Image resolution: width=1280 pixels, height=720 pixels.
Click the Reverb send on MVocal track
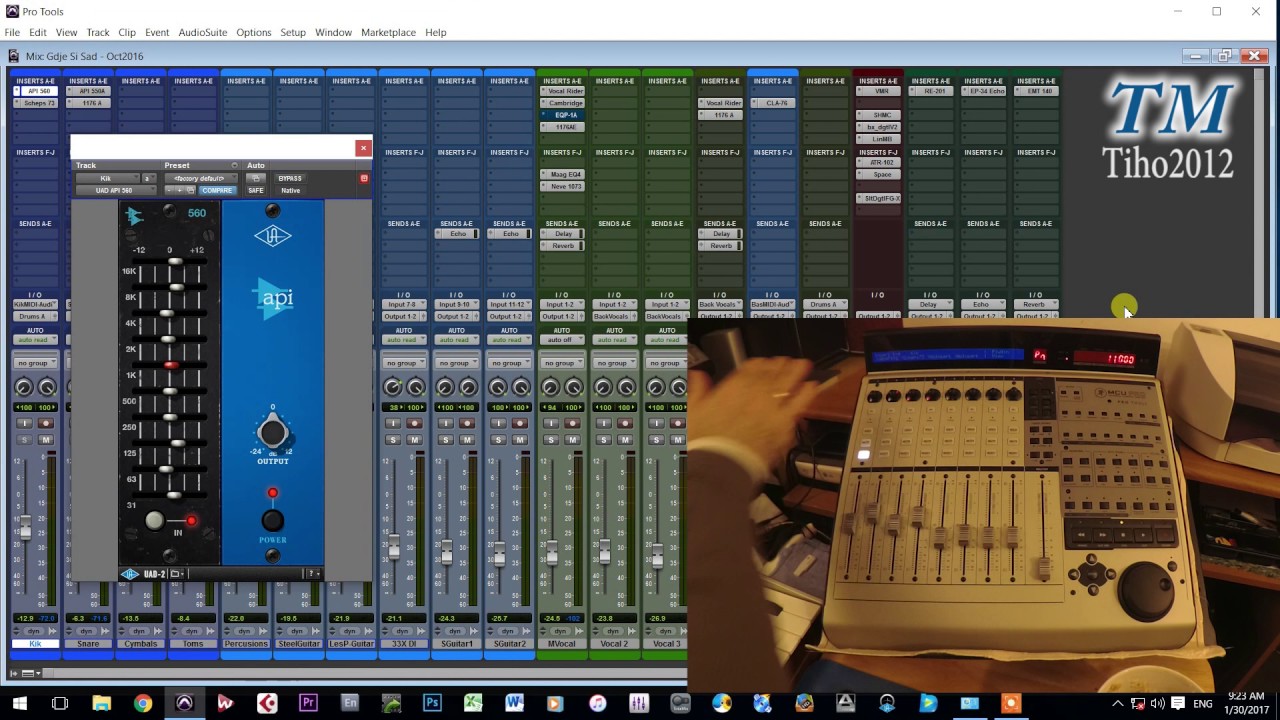563,246
